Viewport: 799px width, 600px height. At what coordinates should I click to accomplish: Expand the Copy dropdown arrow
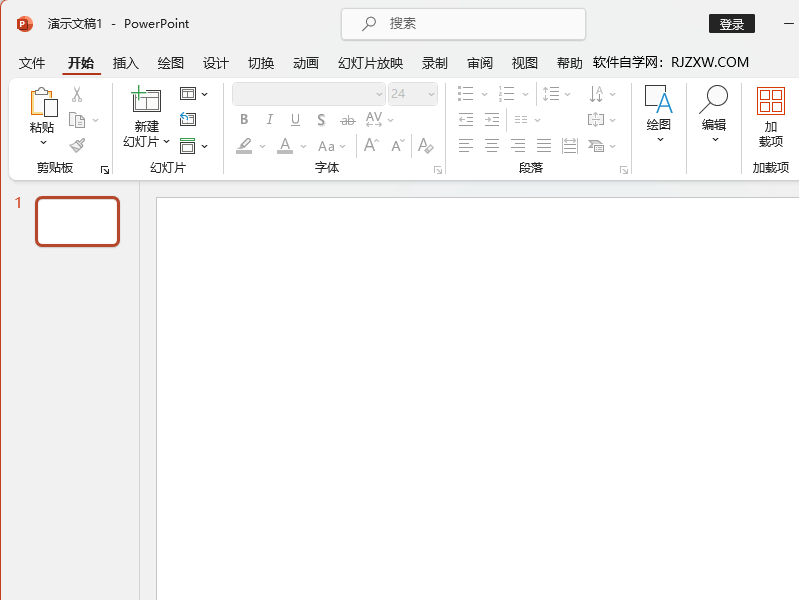95,120
